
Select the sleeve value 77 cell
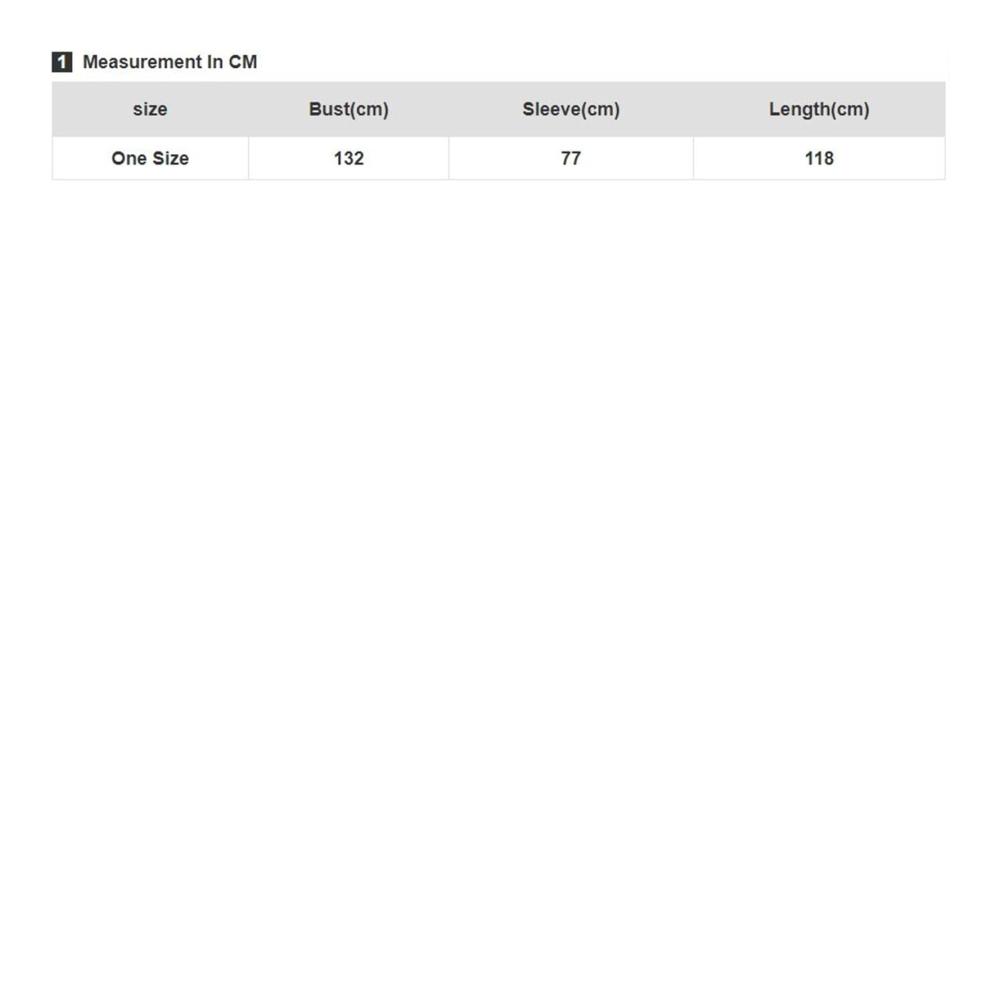571,158
